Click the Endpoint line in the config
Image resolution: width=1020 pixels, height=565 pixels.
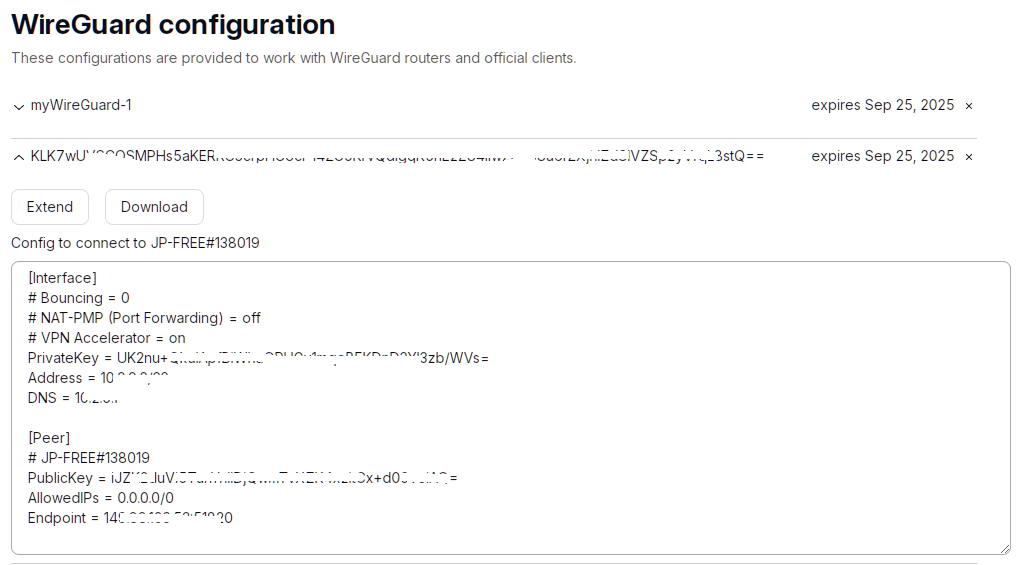click(130, 518)
